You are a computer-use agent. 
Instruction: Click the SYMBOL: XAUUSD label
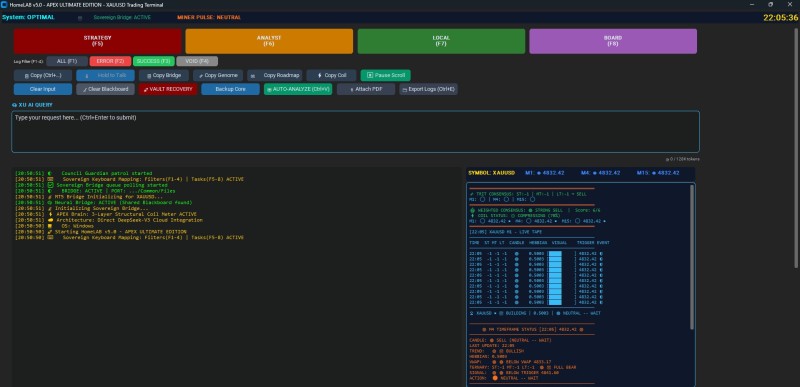[x=492, y=173]
